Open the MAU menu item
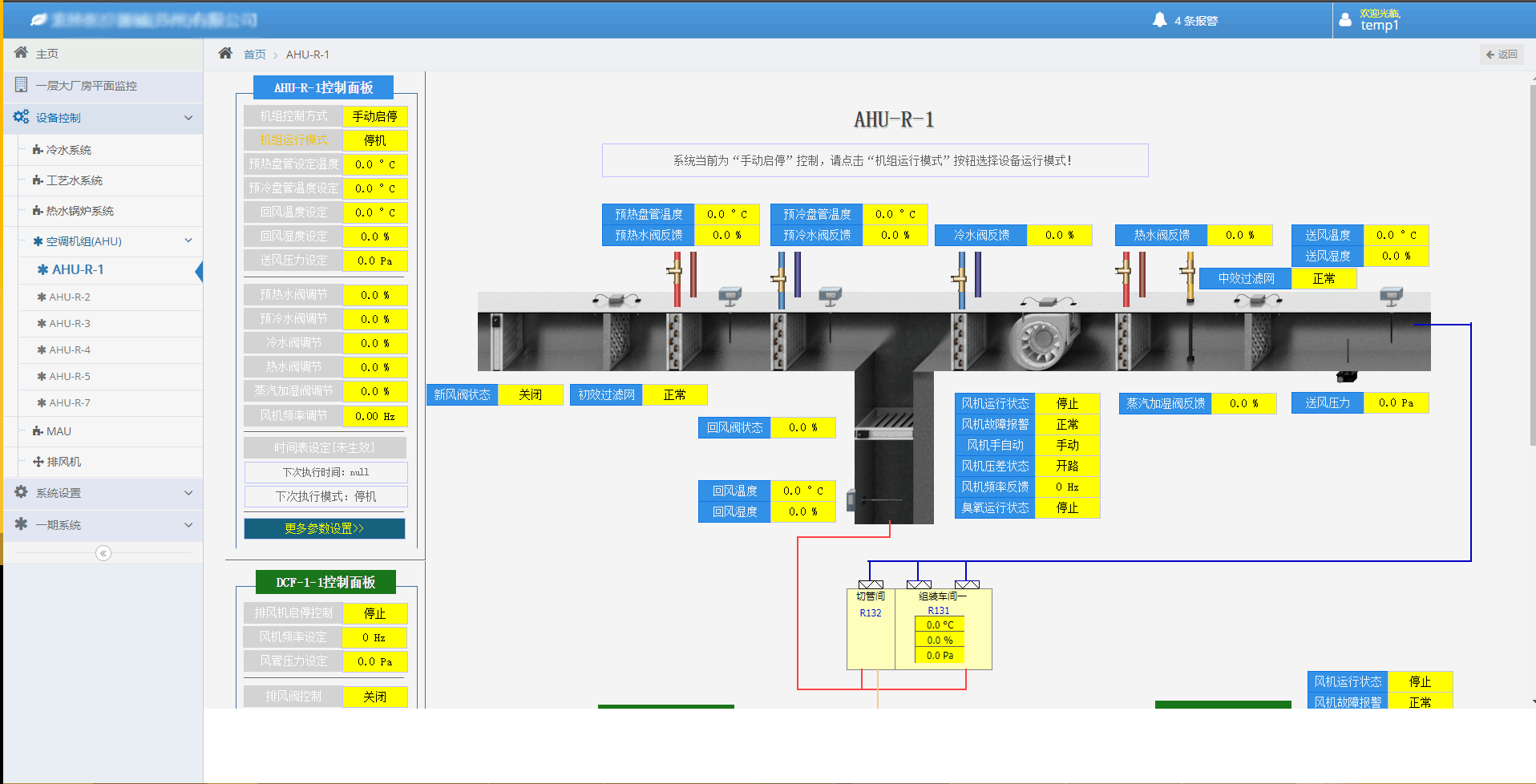Viewport: 1536px width, 784px height. pyautogui.click(x=59, y=431)
